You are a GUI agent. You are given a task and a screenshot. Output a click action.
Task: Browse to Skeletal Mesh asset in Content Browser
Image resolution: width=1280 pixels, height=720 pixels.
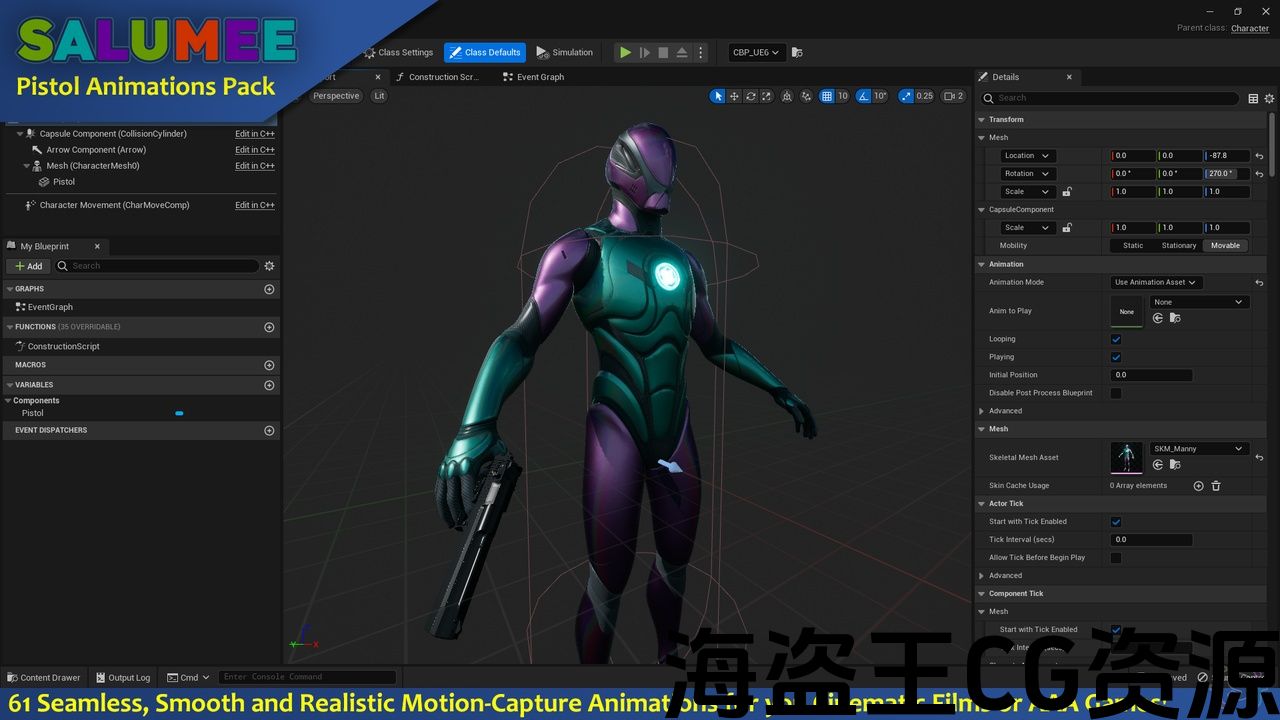[x=1175, y=464]
